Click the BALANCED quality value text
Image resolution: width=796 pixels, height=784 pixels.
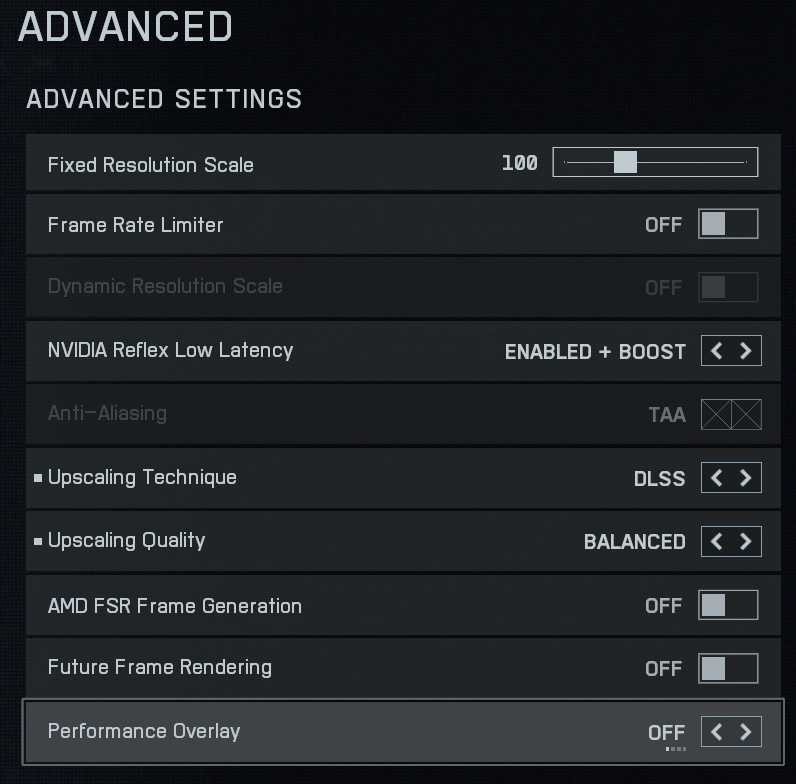[634, 542]
